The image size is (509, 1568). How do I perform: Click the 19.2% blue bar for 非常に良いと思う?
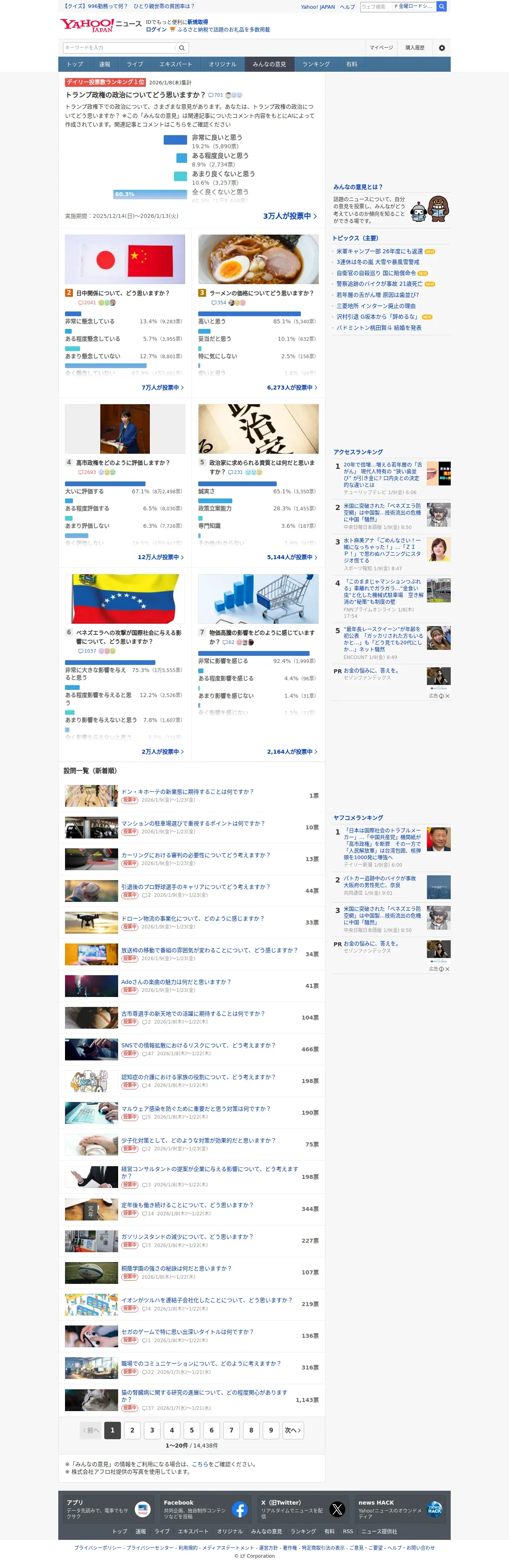pyautogui.click(x=175, y=139)
